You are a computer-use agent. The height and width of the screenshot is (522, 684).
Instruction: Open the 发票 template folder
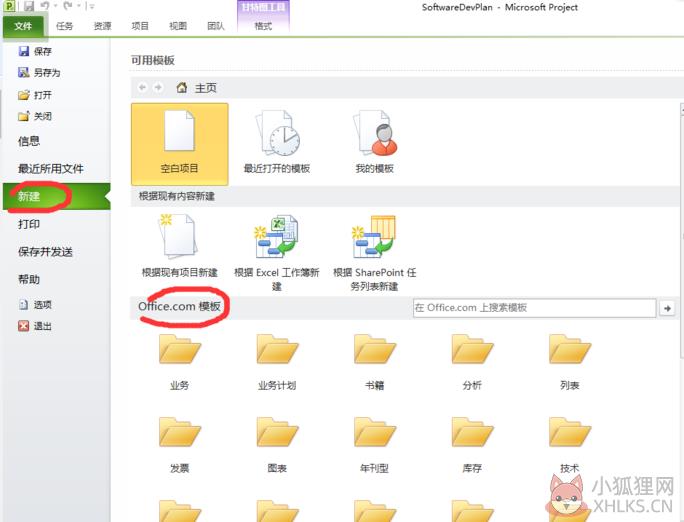point(179,445)
